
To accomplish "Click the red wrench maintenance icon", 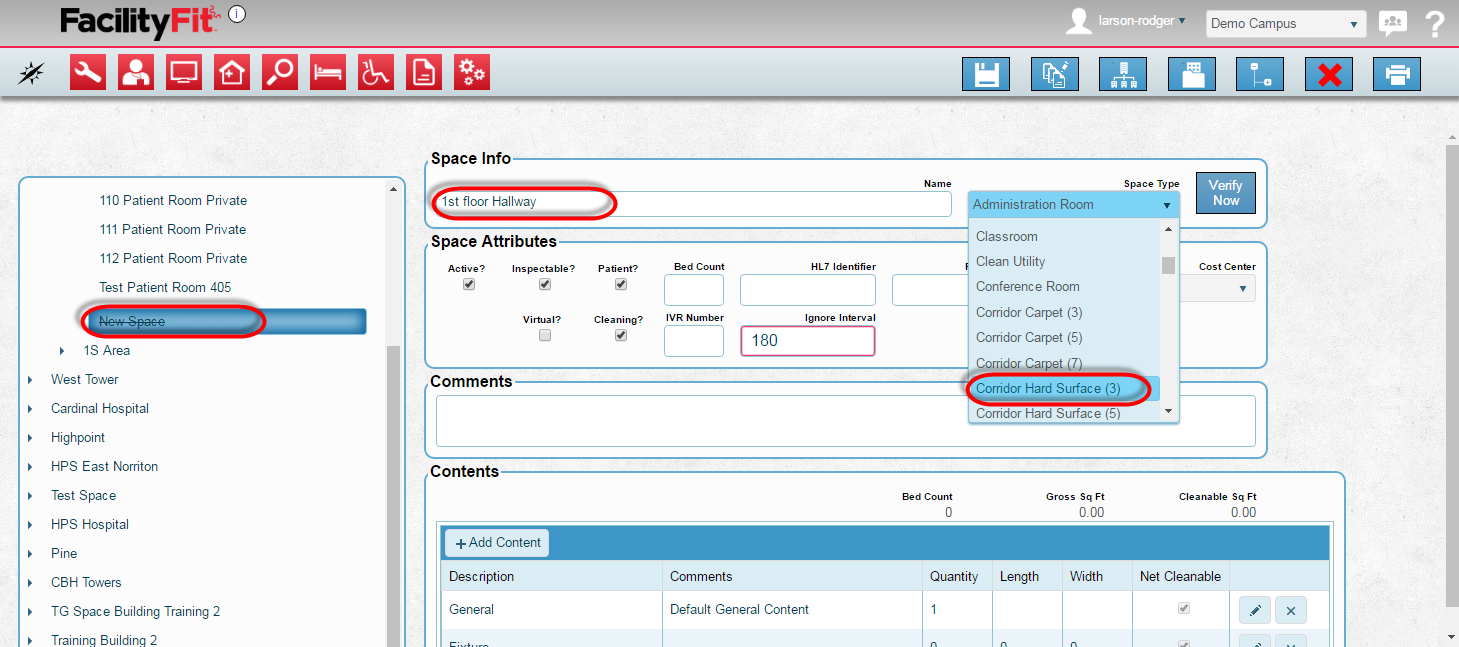I will click(88, 73).
